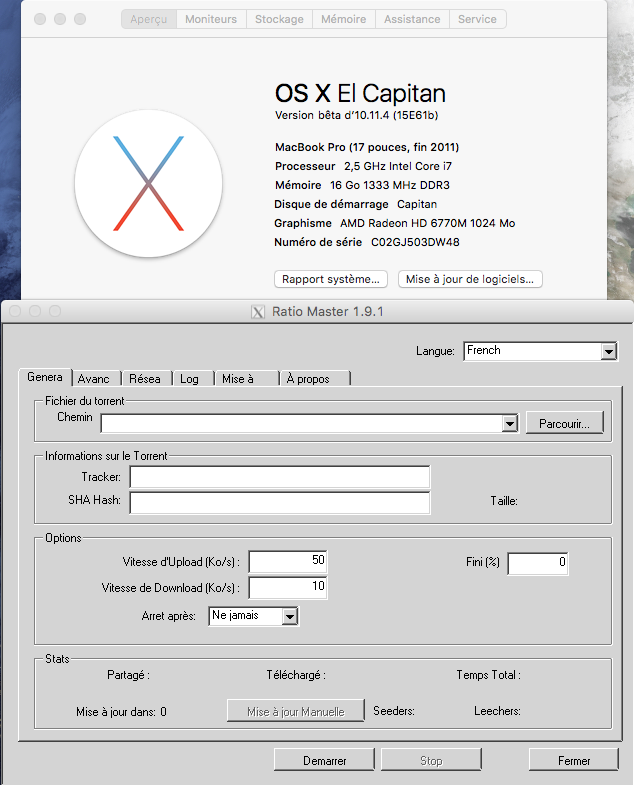Click the serial number C02GJ503DW48 text

[x=415, y=242]
